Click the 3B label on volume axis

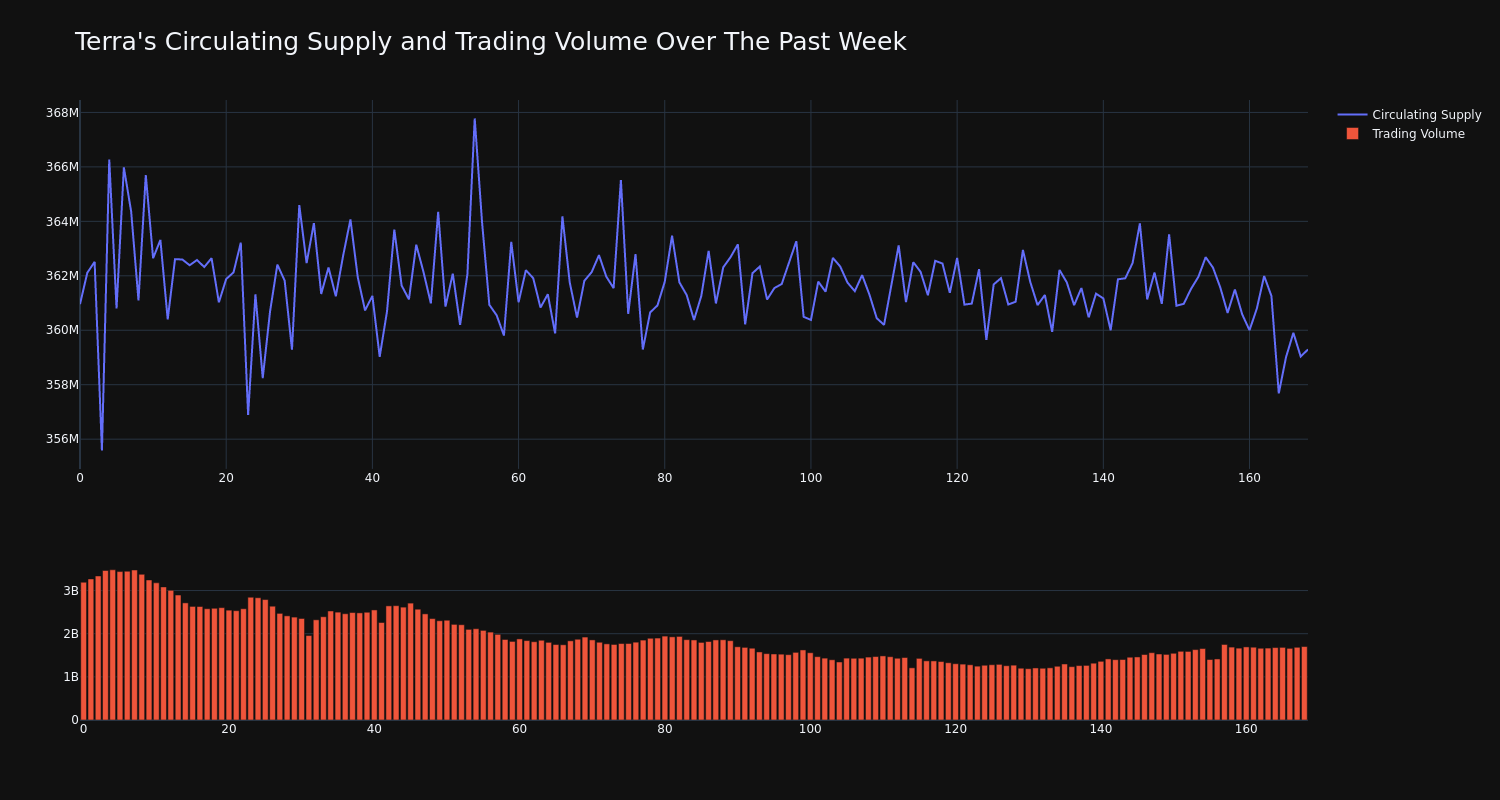click(71, 591)
